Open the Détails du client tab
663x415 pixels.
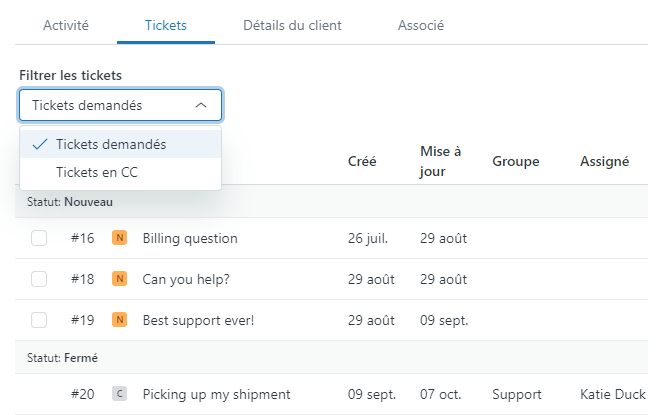292,25
